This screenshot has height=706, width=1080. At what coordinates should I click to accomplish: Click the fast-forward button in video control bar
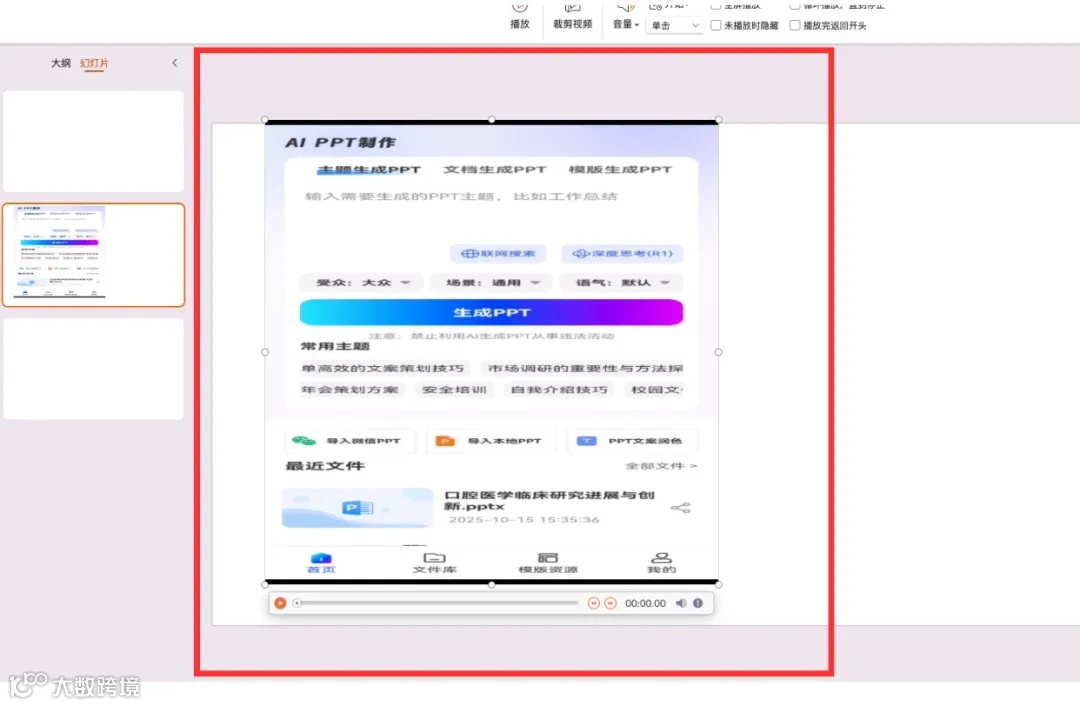click(610, 603)
